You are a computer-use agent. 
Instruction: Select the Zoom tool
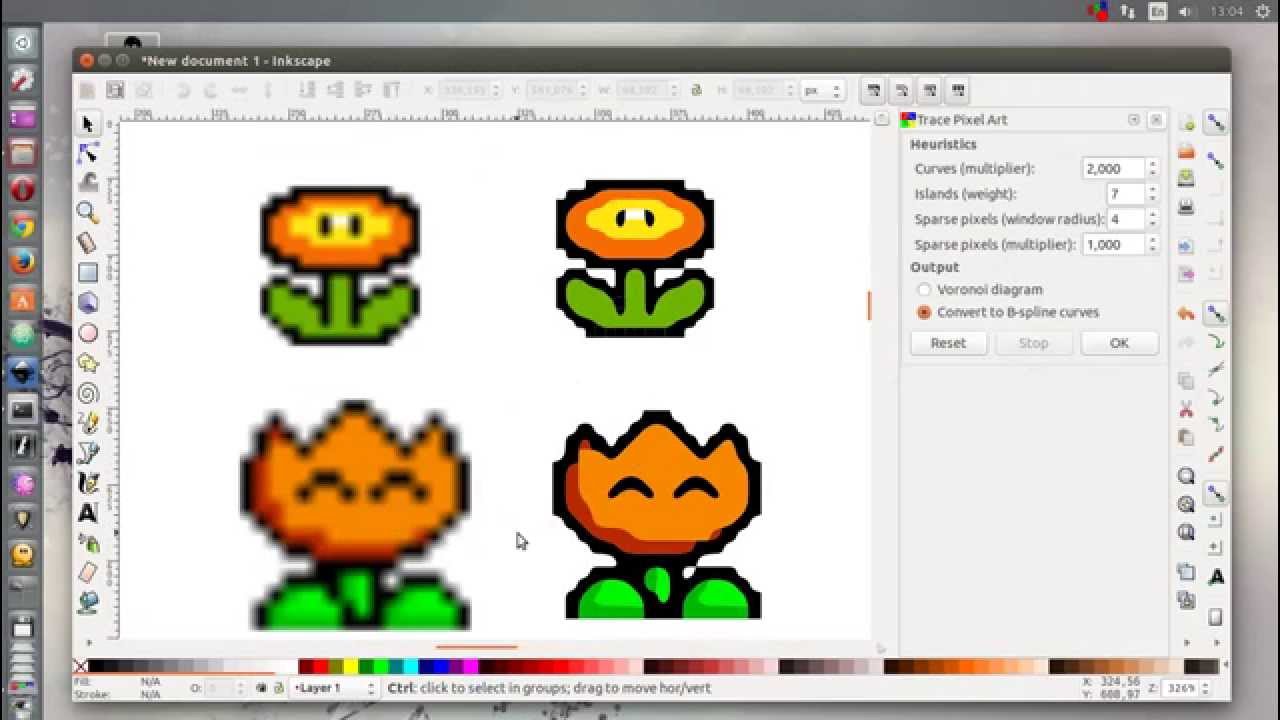pyautogui.click(x=88, y=212)
